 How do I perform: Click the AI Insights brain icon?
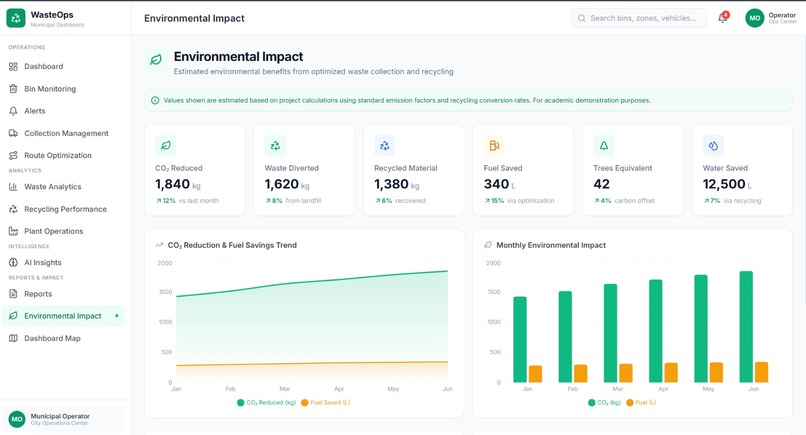13,262
